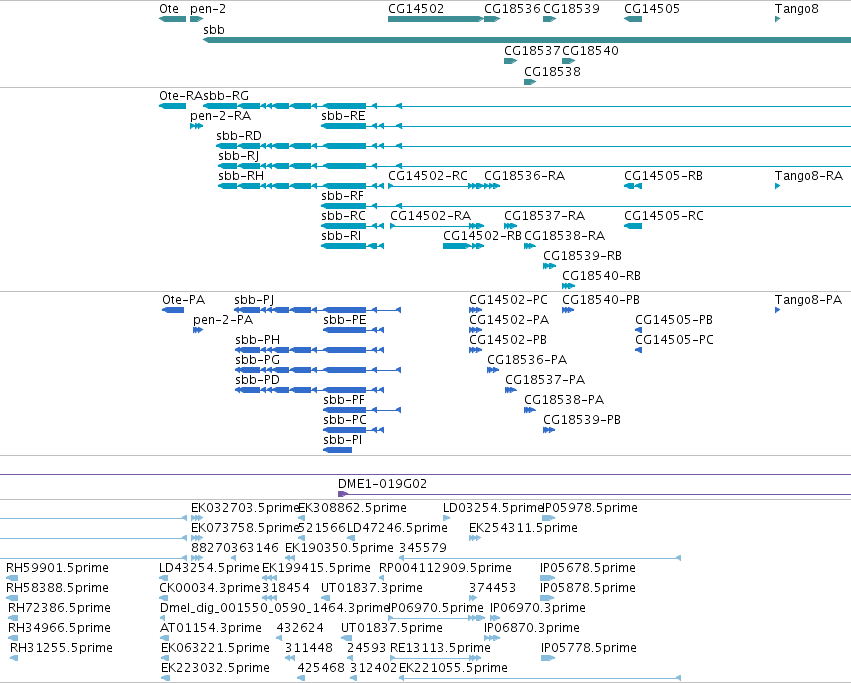Click the RE13113.5prime EST label
Viewport: 851px width, 683px height.
(440, 648)
